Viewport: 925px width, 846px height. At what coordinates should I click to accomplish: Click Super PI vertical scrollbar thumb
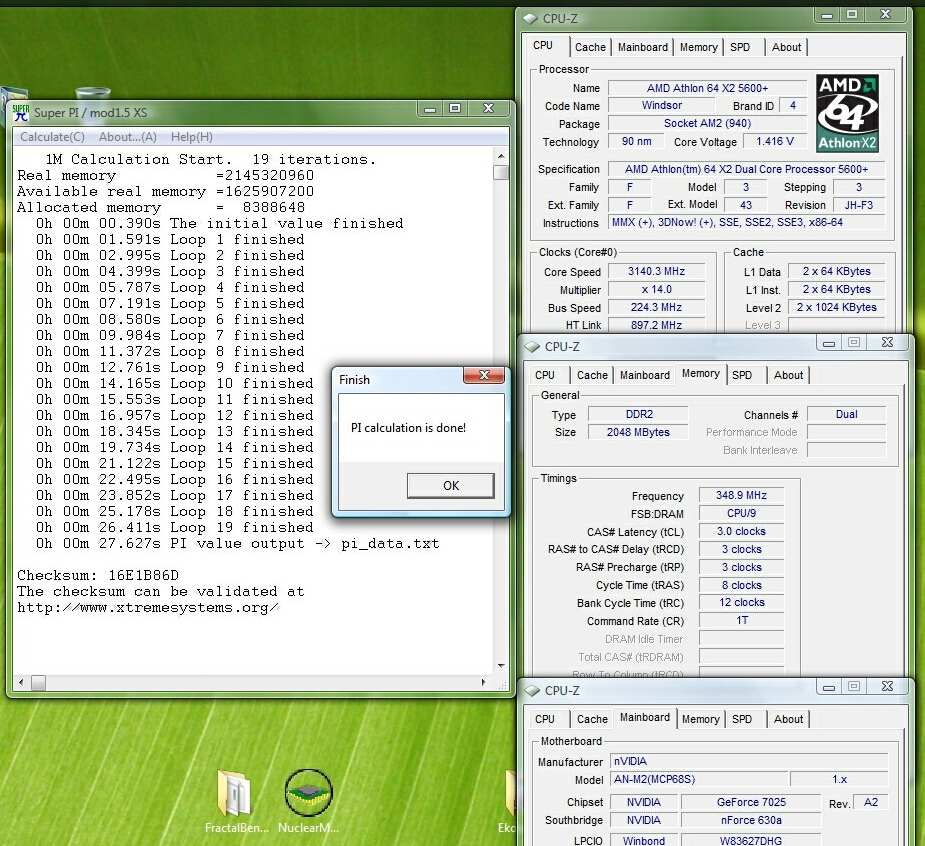501,172
